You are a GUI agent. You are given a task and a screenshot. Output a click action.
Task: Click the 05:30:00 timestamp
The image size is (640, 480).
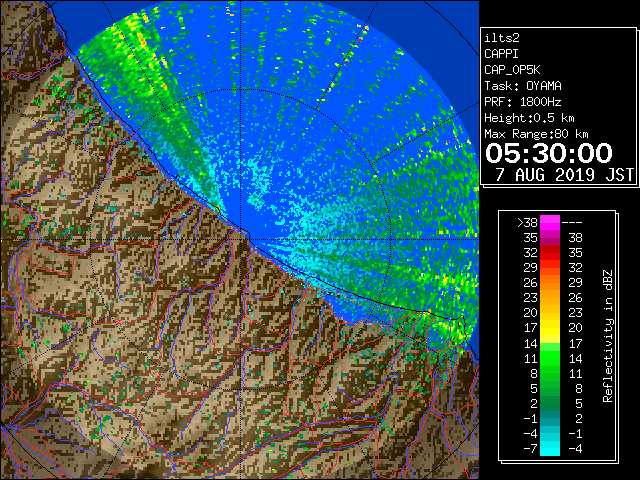[549, 153]
